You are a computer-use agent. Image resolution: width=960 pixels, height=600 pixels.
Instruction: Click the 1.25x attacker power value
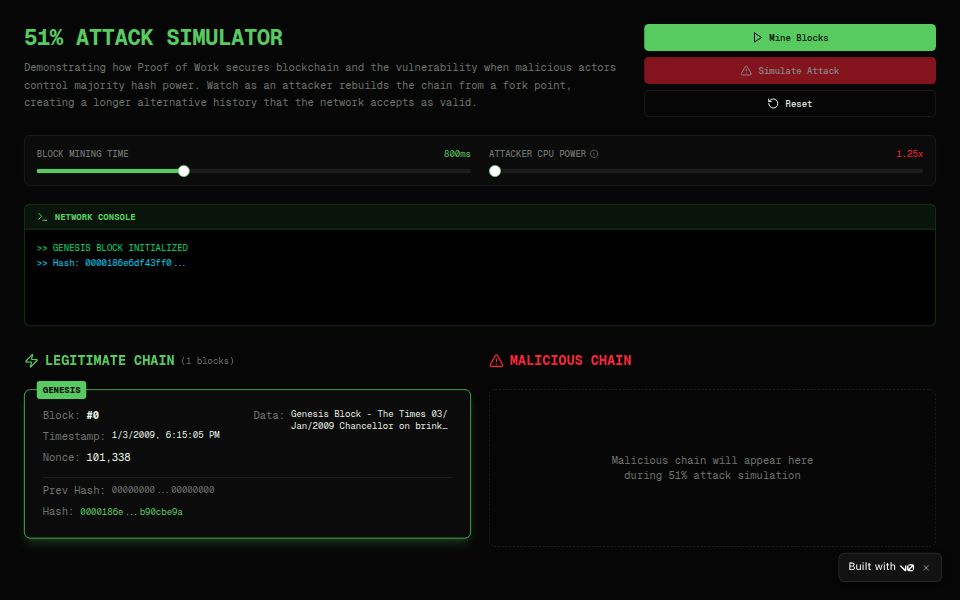tap(909, 154)
